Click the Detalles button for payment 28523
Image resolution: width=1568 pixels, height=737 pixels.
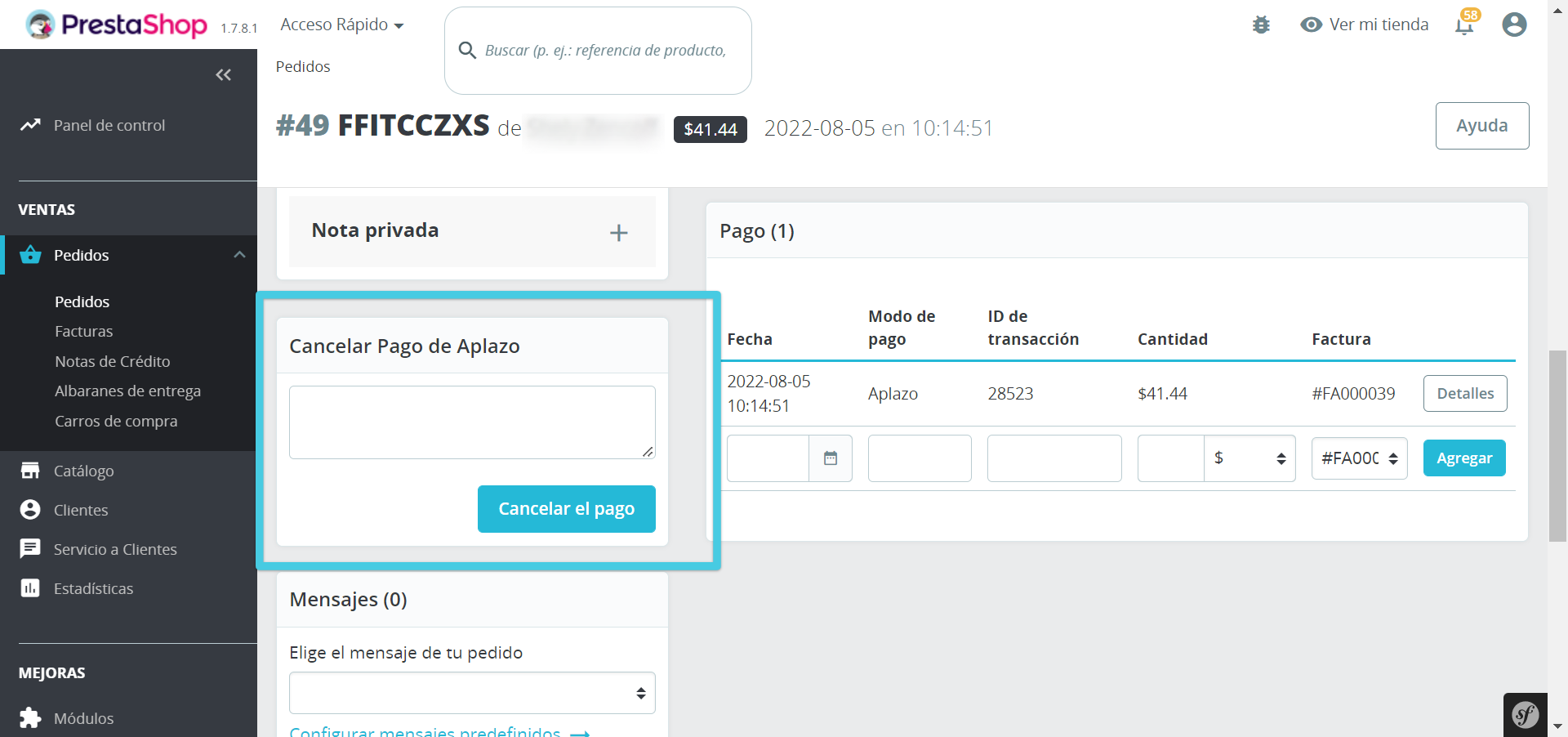(x=1465, y=394)
